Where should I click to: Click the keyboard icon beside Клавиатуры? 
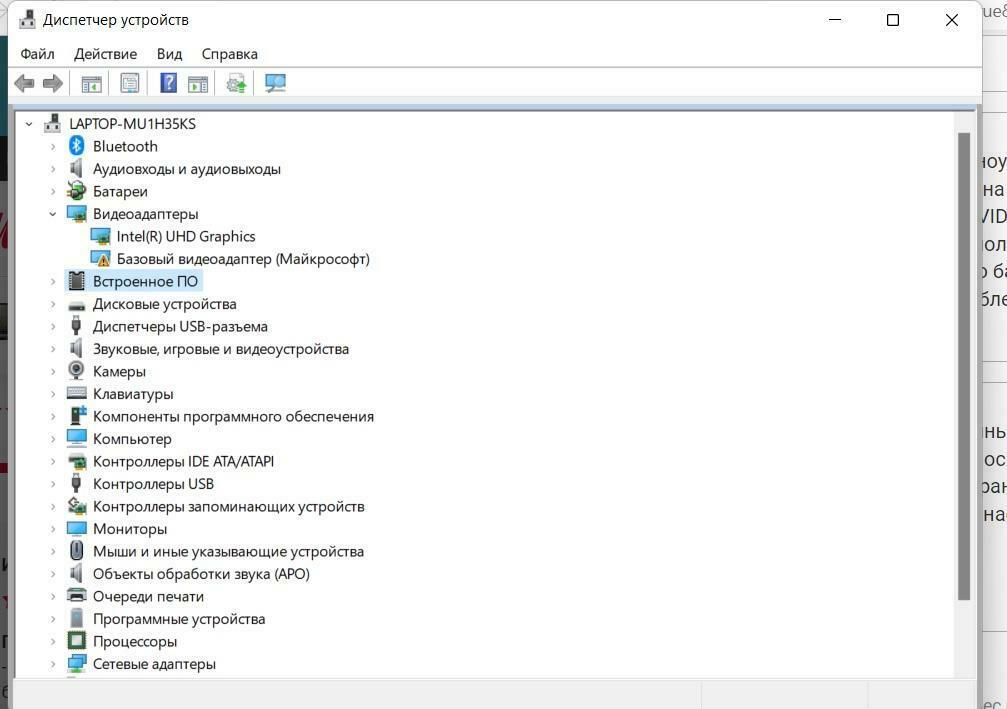point(76,393)
